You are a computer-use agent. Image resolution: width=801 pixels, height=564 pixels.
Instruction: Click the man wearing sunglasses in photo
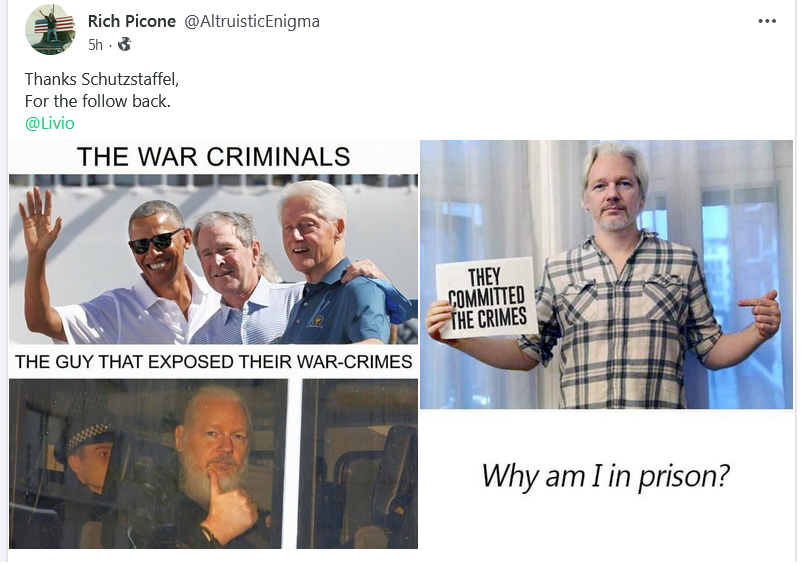pos(128,271)
